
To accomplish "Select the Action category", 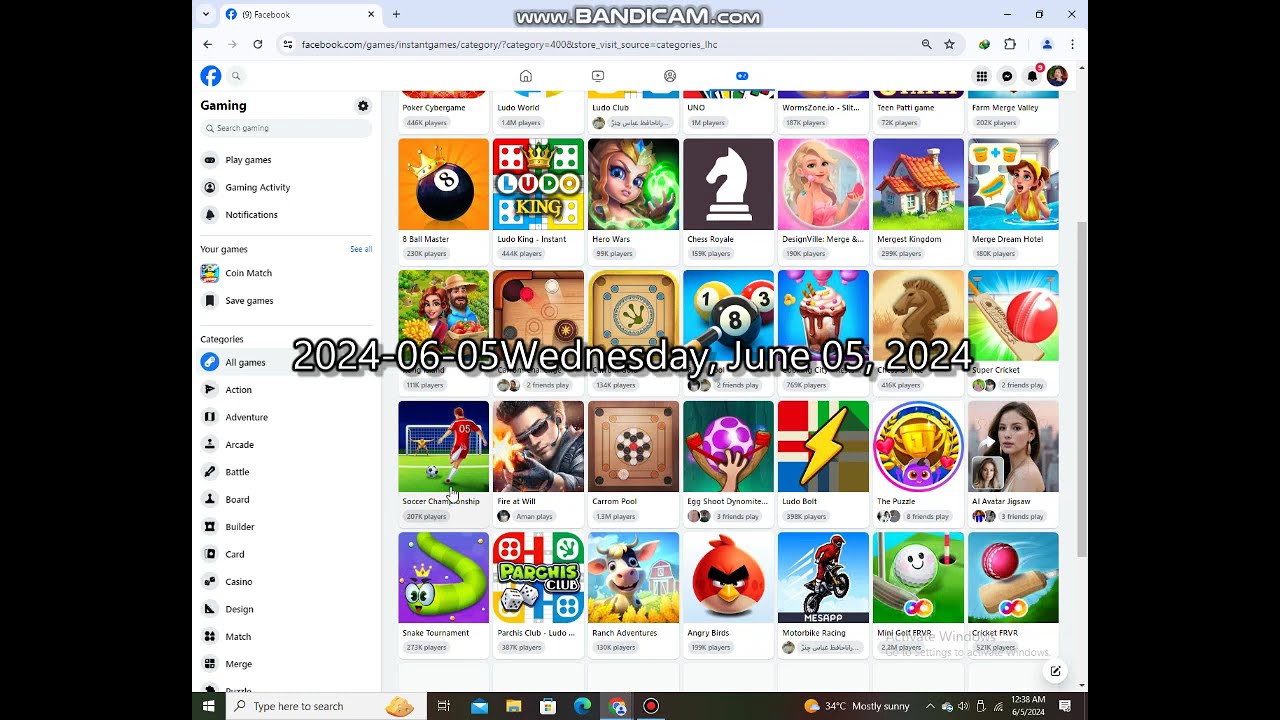I will click(x=286, y=390).
